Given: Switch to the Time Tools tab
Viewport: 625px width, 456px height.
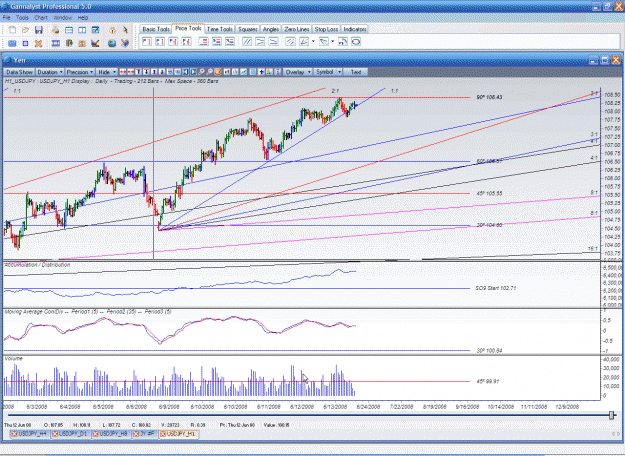Looking at the screenshot, I should pyautogui.click(x=220, y=29).
